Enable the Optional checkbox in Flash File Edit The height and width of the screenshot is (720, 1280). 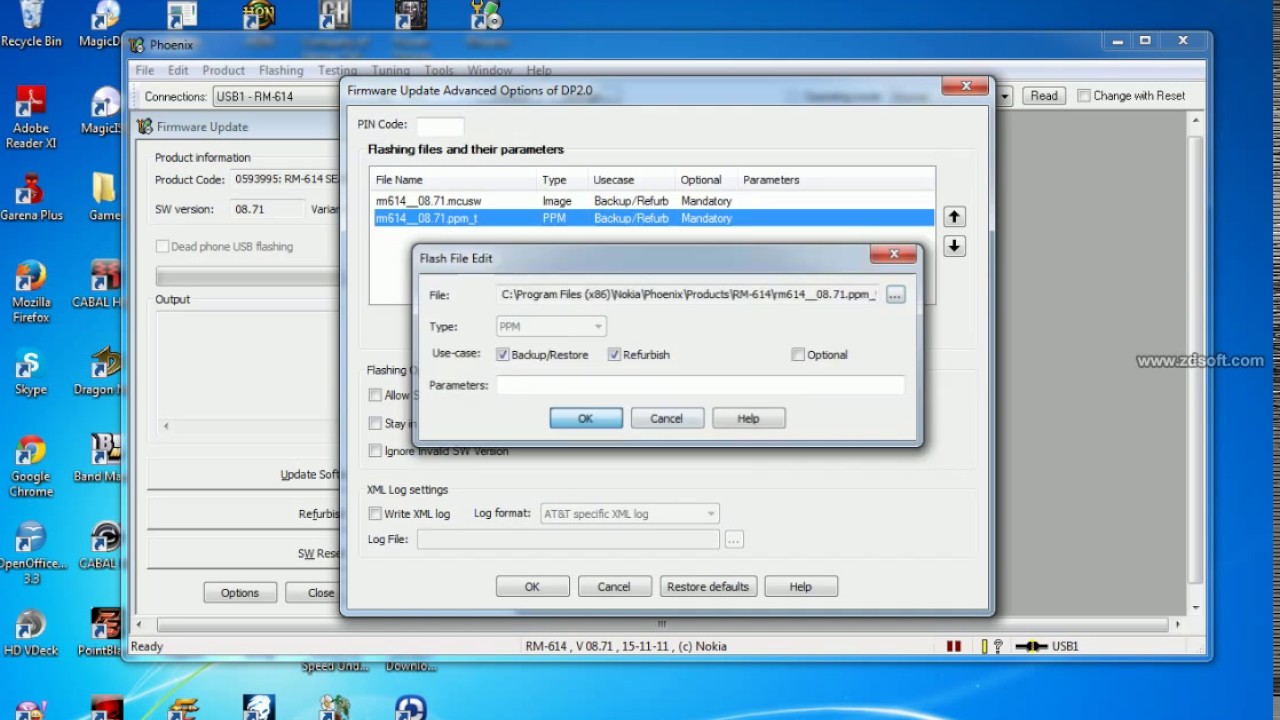click(798, 355)
